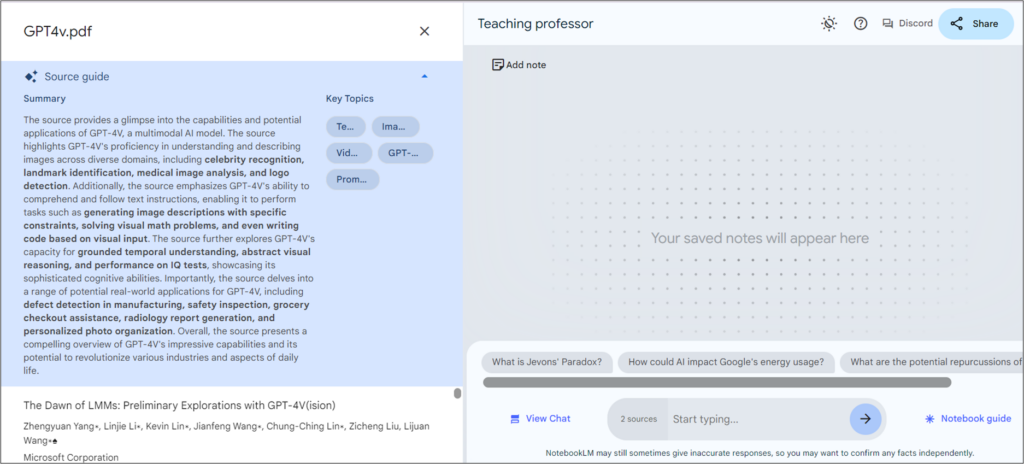
Task: Focus the "Start typing..." input field
Action: click(758, 419)
